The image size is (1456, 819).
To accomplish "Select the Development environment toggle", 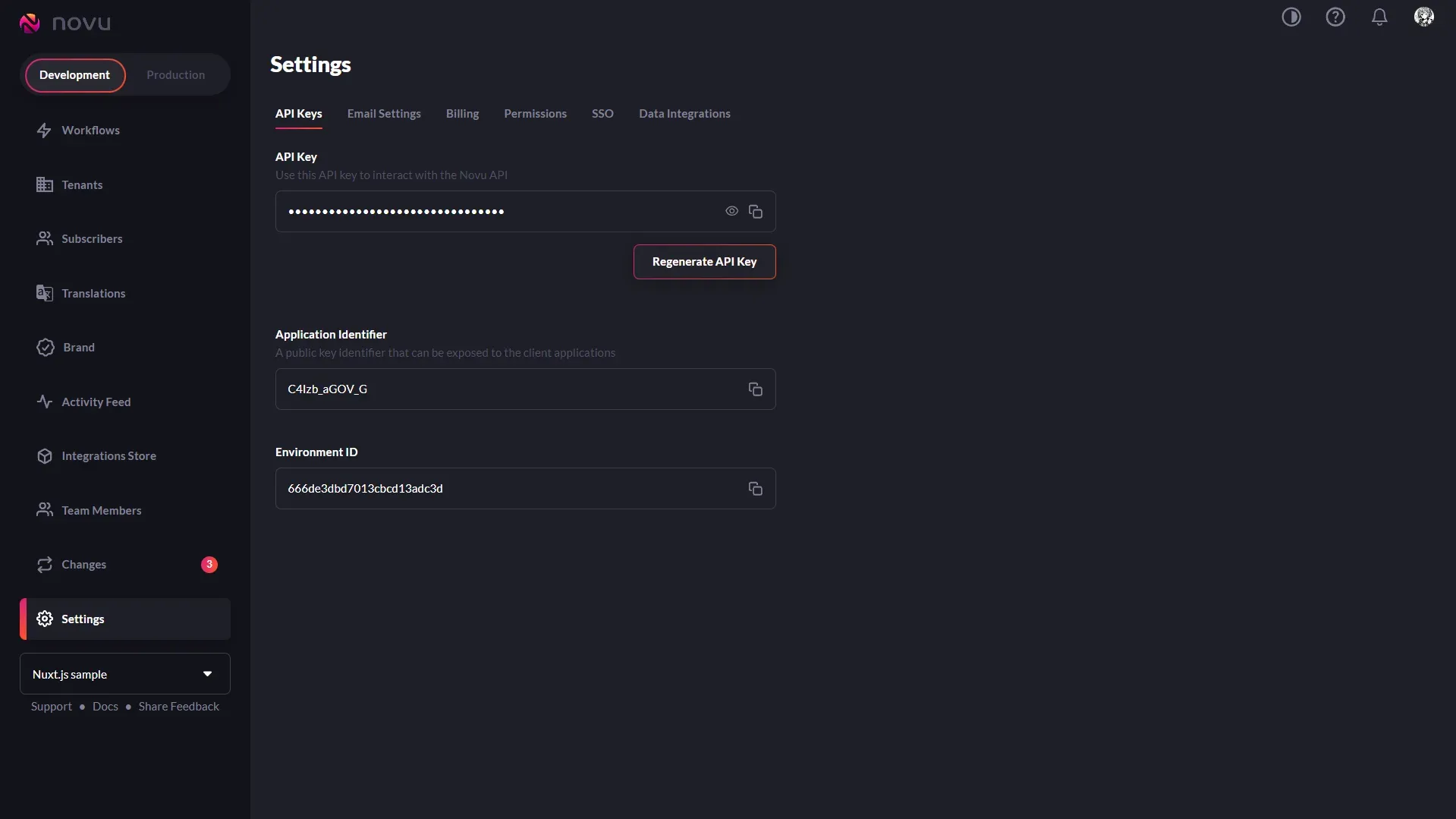I will 74,75.
